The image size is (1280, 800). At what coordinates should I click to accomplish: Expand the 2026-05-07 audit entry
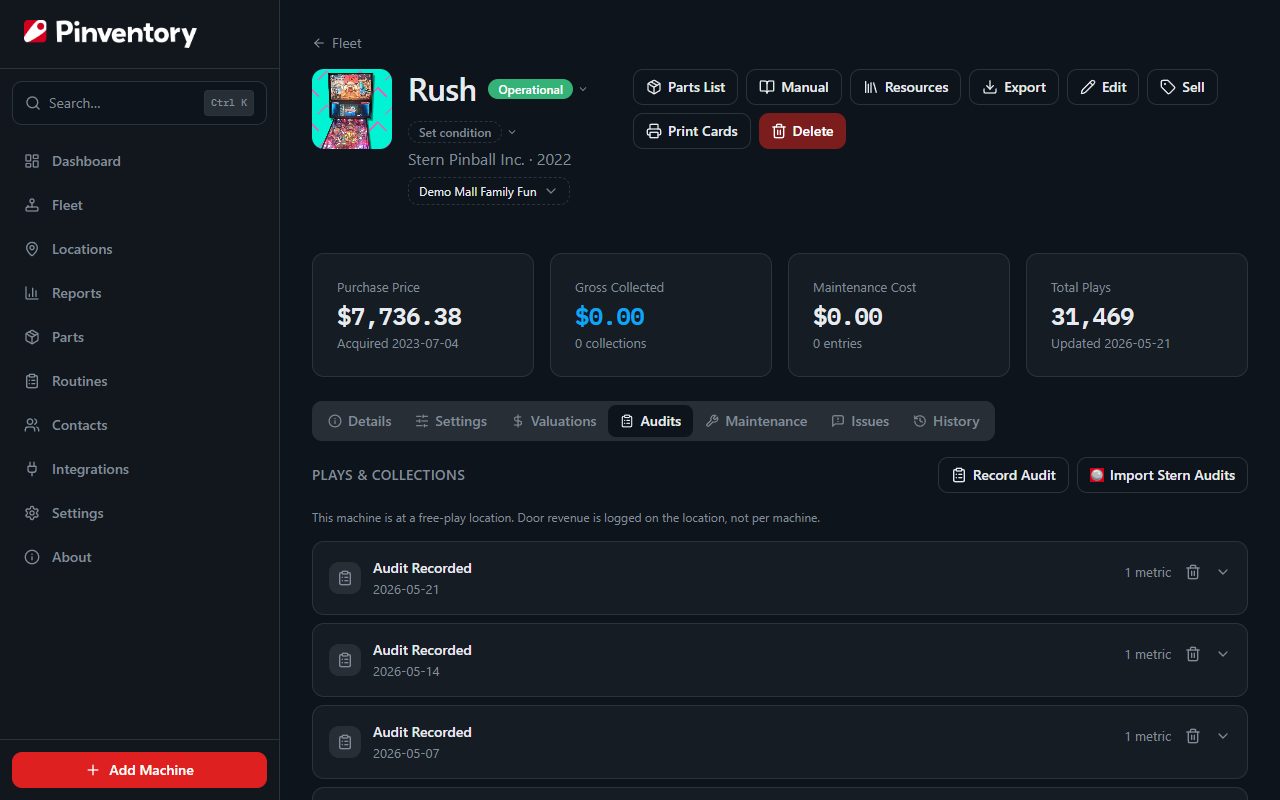(1222, 736)
